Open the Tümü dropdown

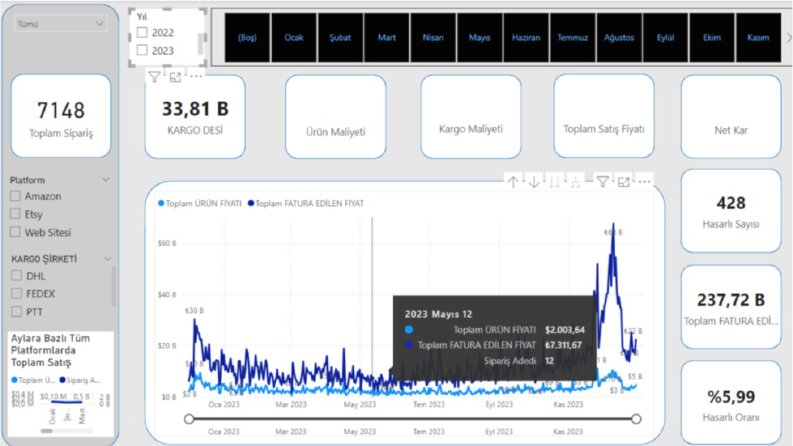tap(61, 24)
